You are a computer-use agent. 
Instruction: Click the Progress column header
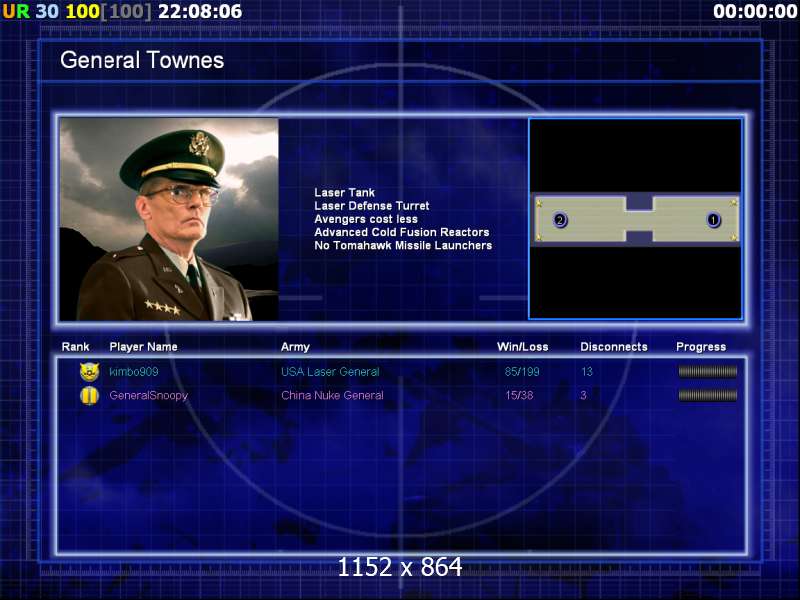pos(701,347)
